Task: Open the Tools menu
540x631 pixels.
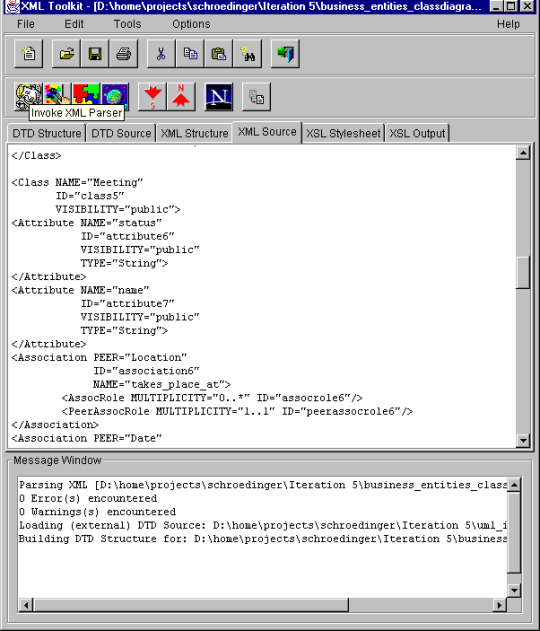Action: click(x=127, y=24)
